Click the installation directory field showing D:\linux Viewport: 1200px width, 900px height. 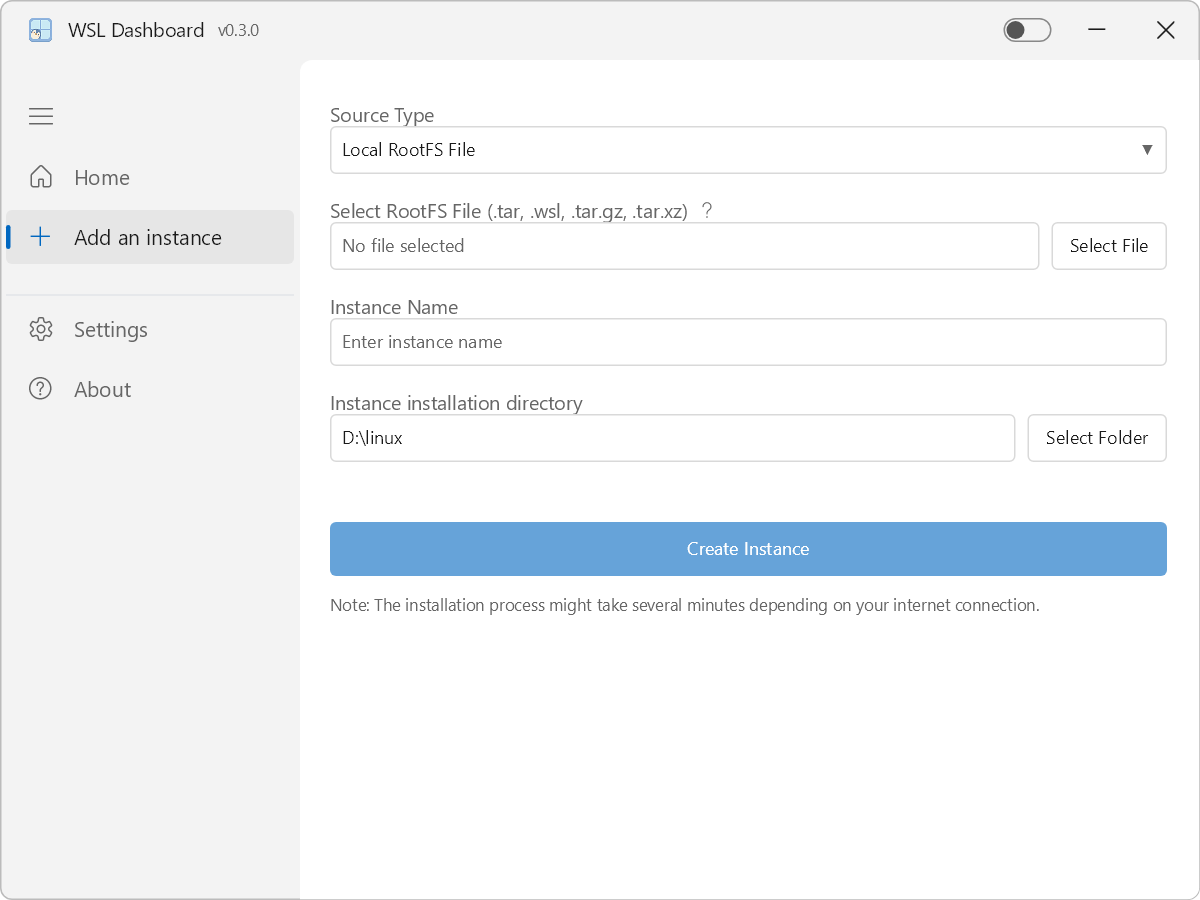click(672, 438)
